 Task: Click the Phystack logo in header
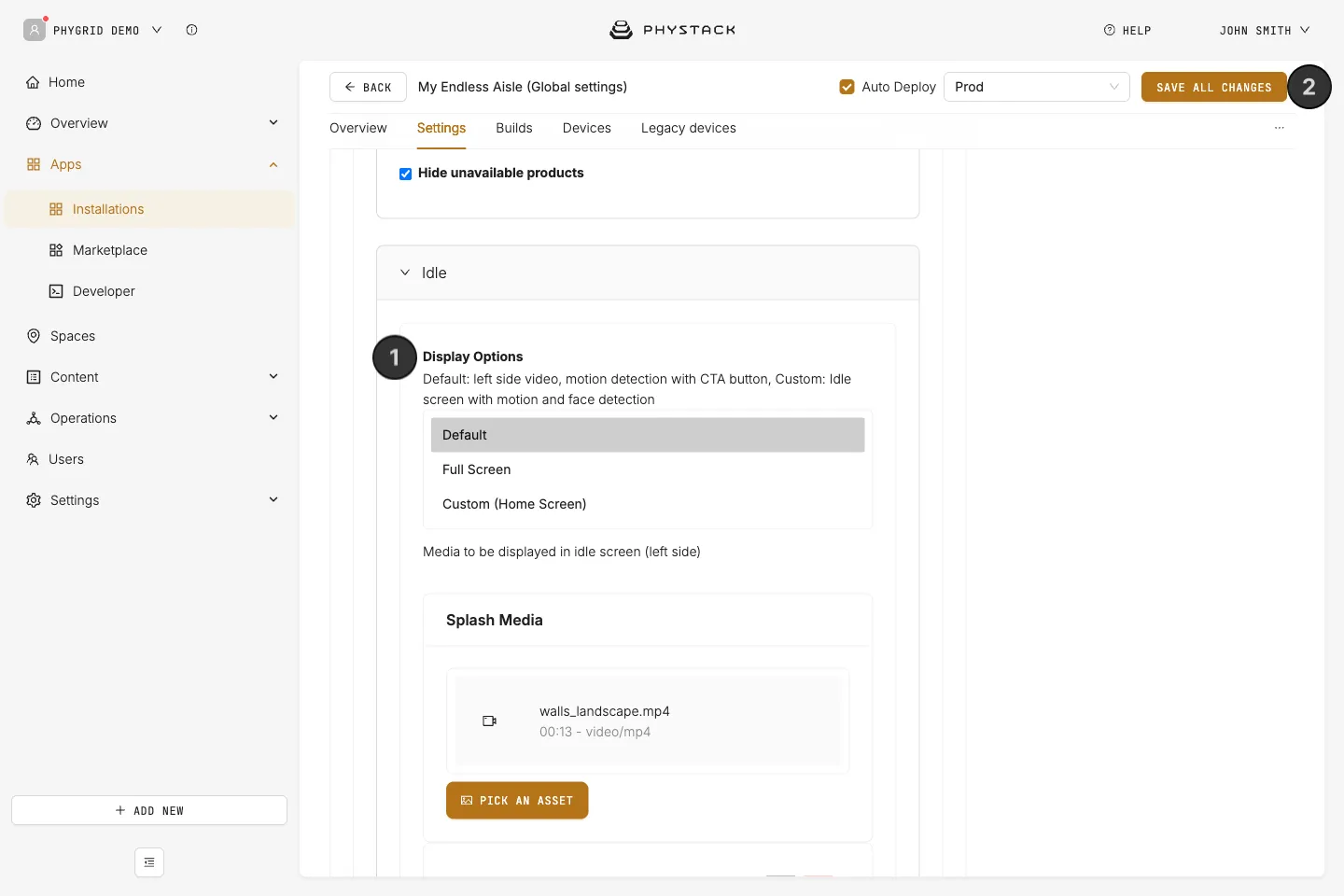(672, 30)
